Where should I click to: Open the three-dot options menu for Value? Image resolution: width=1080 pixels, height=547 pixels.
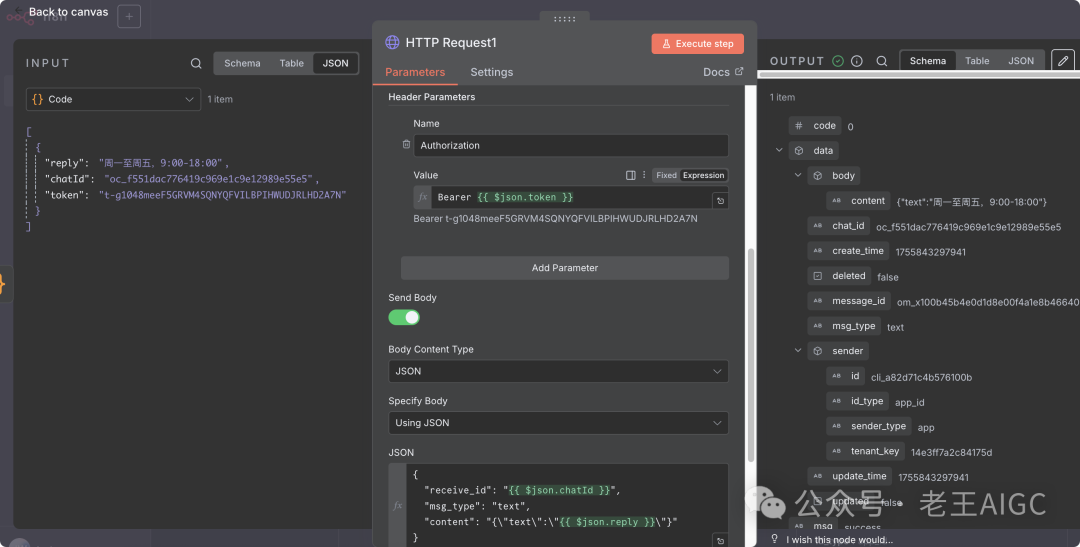(644, 175)
